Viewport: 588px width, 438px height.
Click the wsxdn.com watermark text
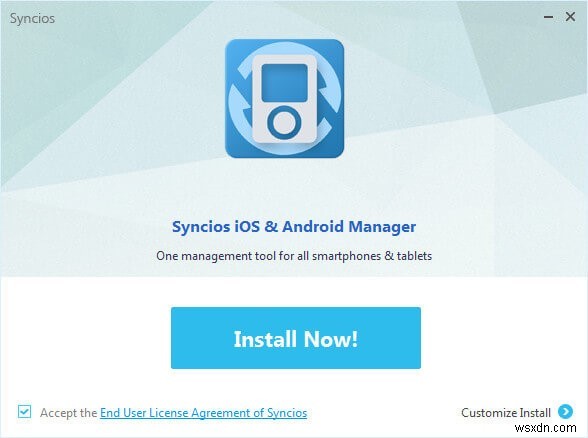(546, 428)
